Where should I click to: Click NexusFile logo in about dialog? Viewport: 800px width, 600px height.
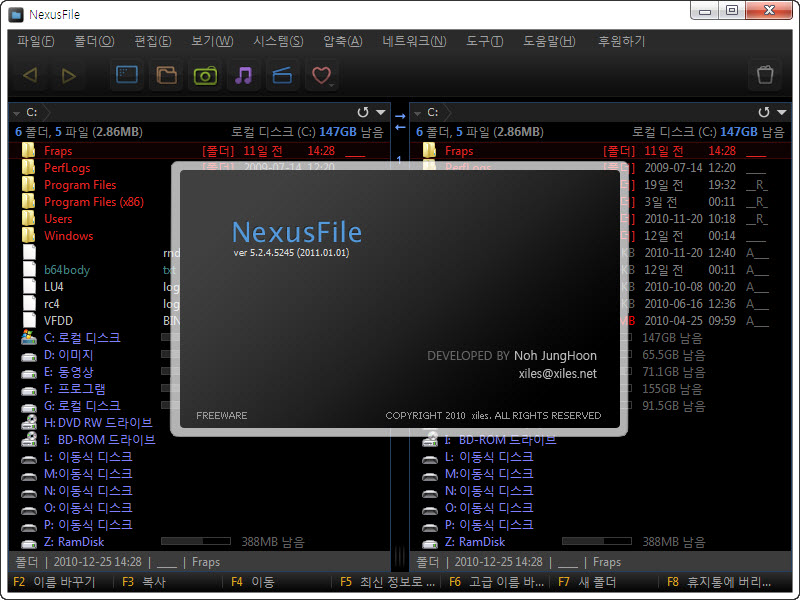(x=297, y=232)
